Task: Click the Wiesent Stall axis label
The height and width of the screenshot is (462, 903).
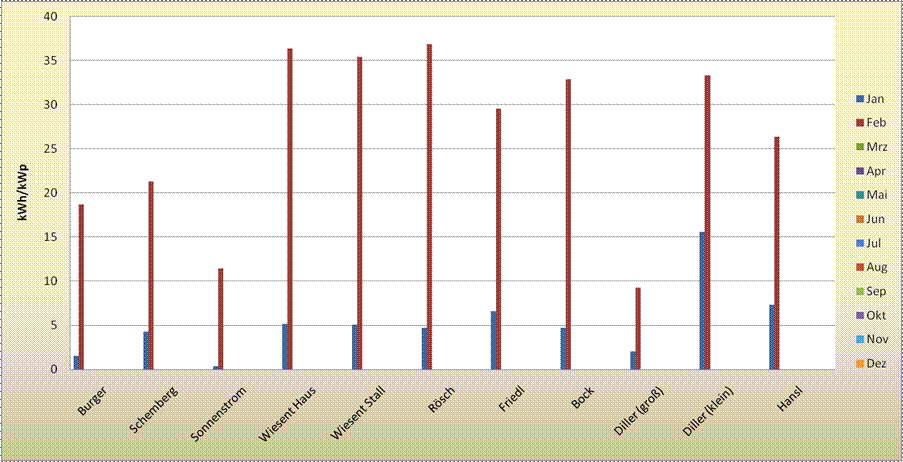Action: coord(358,413)
